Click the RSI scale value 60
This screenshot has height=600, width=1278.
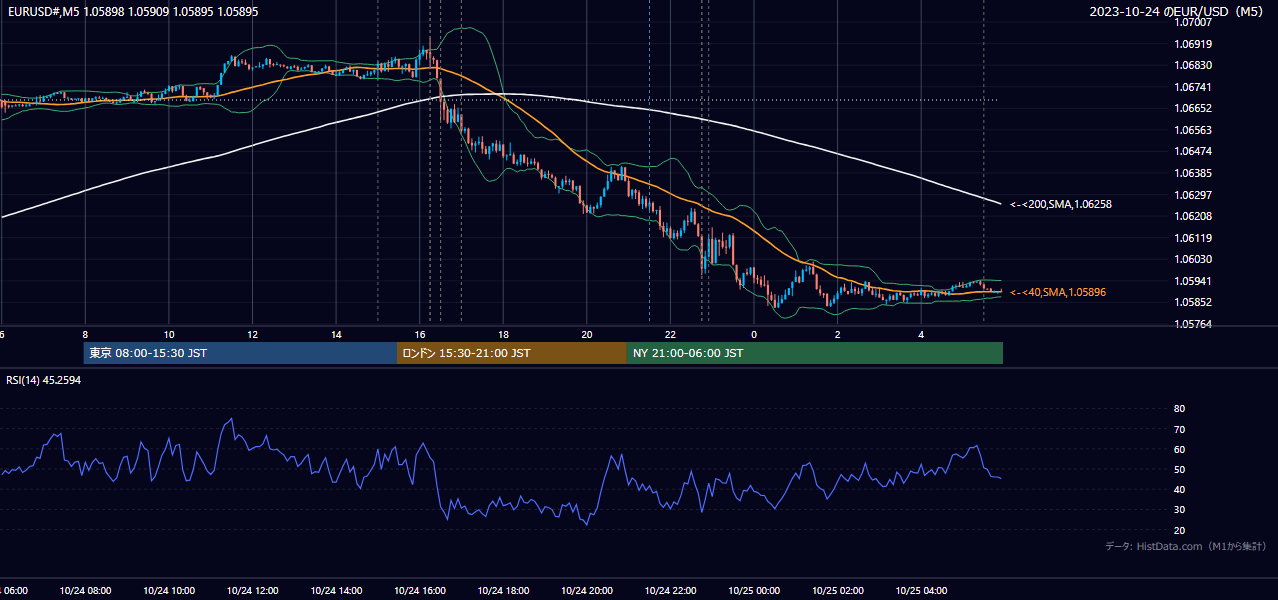click(x=1179, y=449)
